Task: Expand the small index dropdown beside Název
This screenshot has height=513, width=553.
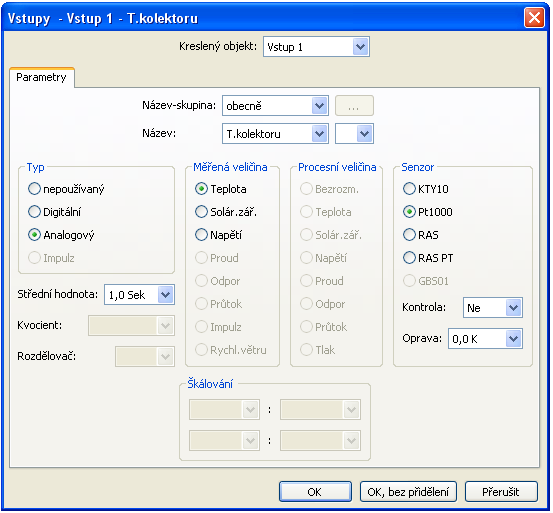Action: (364, 134)
